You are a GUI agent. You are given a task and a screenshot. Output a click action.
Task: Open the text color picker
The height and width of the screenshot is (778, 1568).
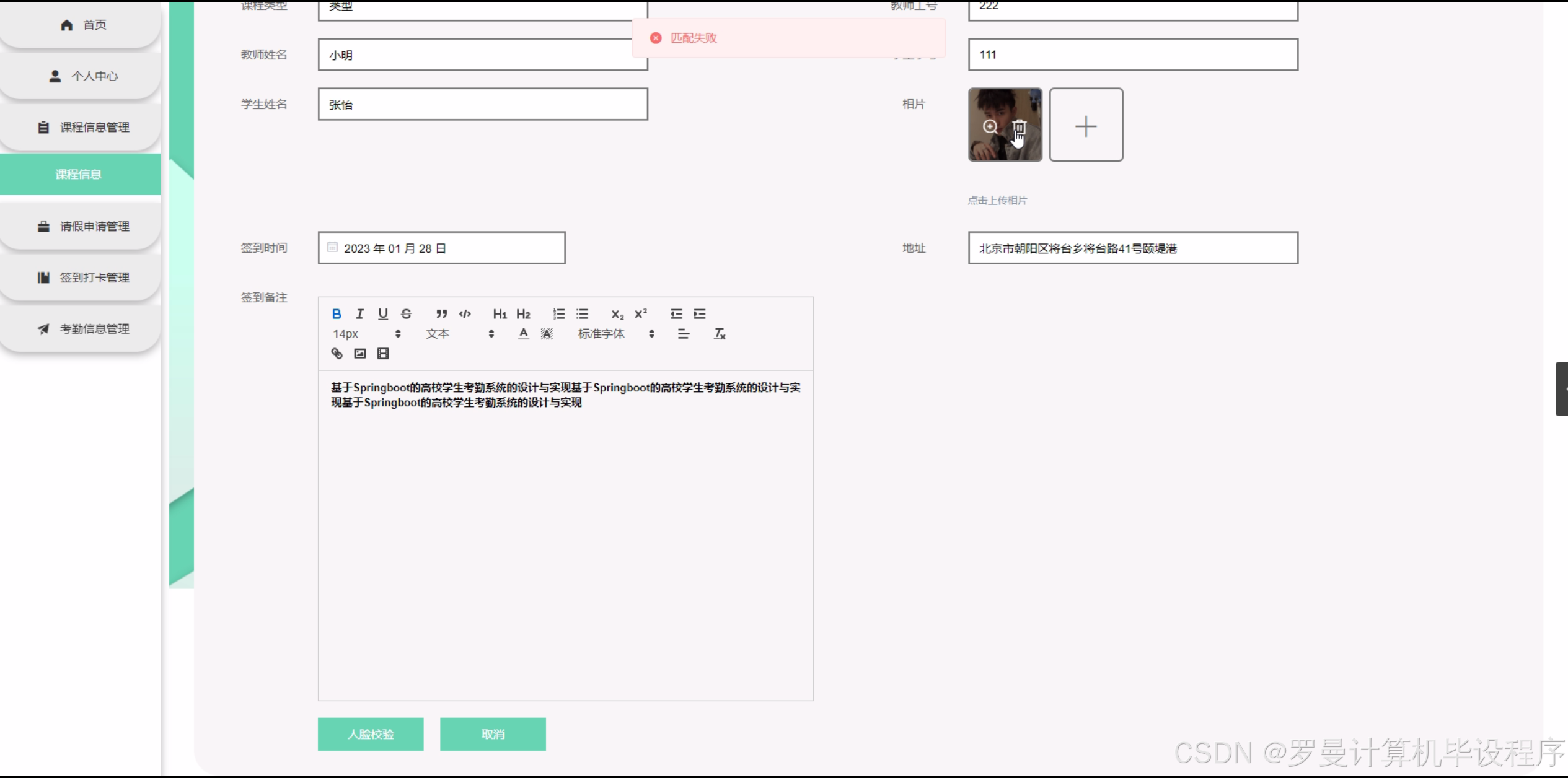tap(524, 334)
